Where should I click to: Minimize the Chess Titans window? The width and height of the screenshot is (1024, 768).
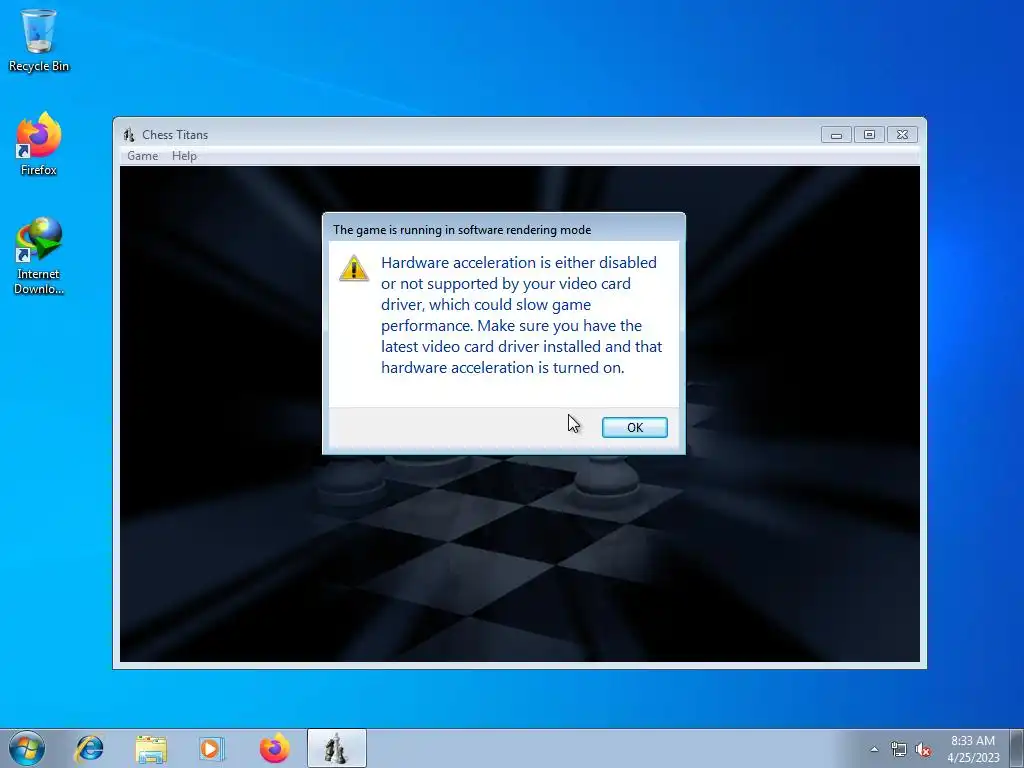coord(836,135)
